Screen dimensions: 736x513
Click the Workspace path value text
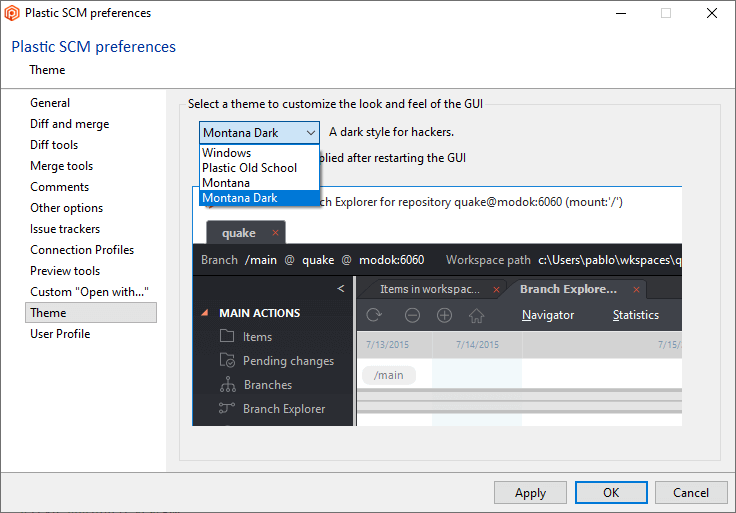[610, 260]
